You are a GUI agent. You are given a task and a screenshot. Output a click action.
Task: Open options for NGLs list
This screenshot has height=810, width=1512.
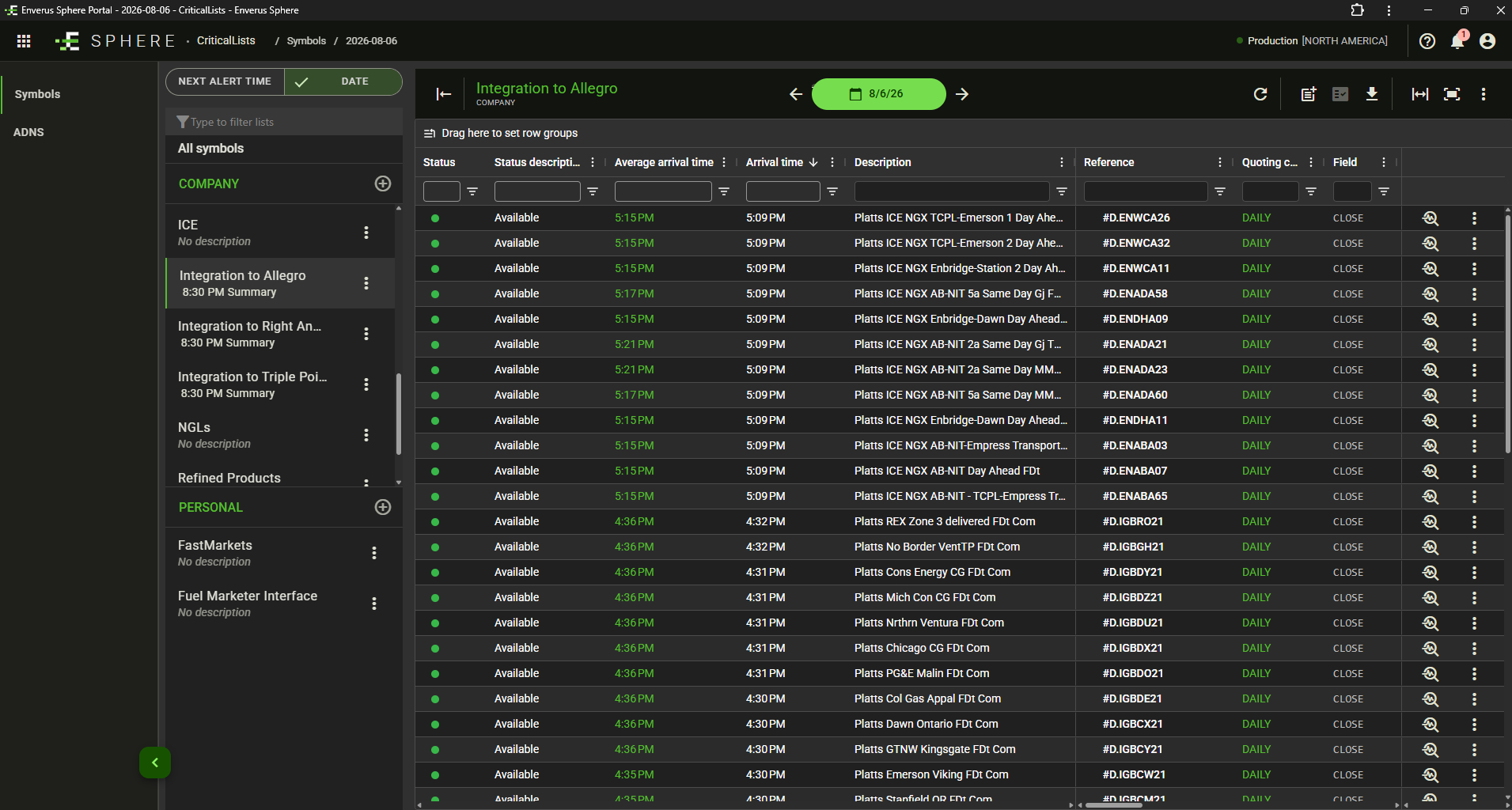[366, 435]
